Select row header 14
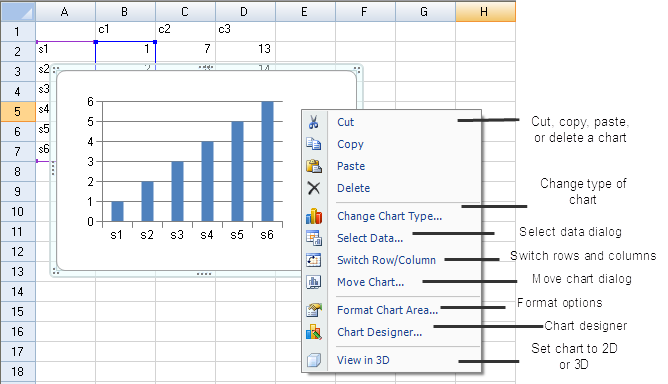The height and width of the screenshot is (384, 668). [x=18, y=292]
